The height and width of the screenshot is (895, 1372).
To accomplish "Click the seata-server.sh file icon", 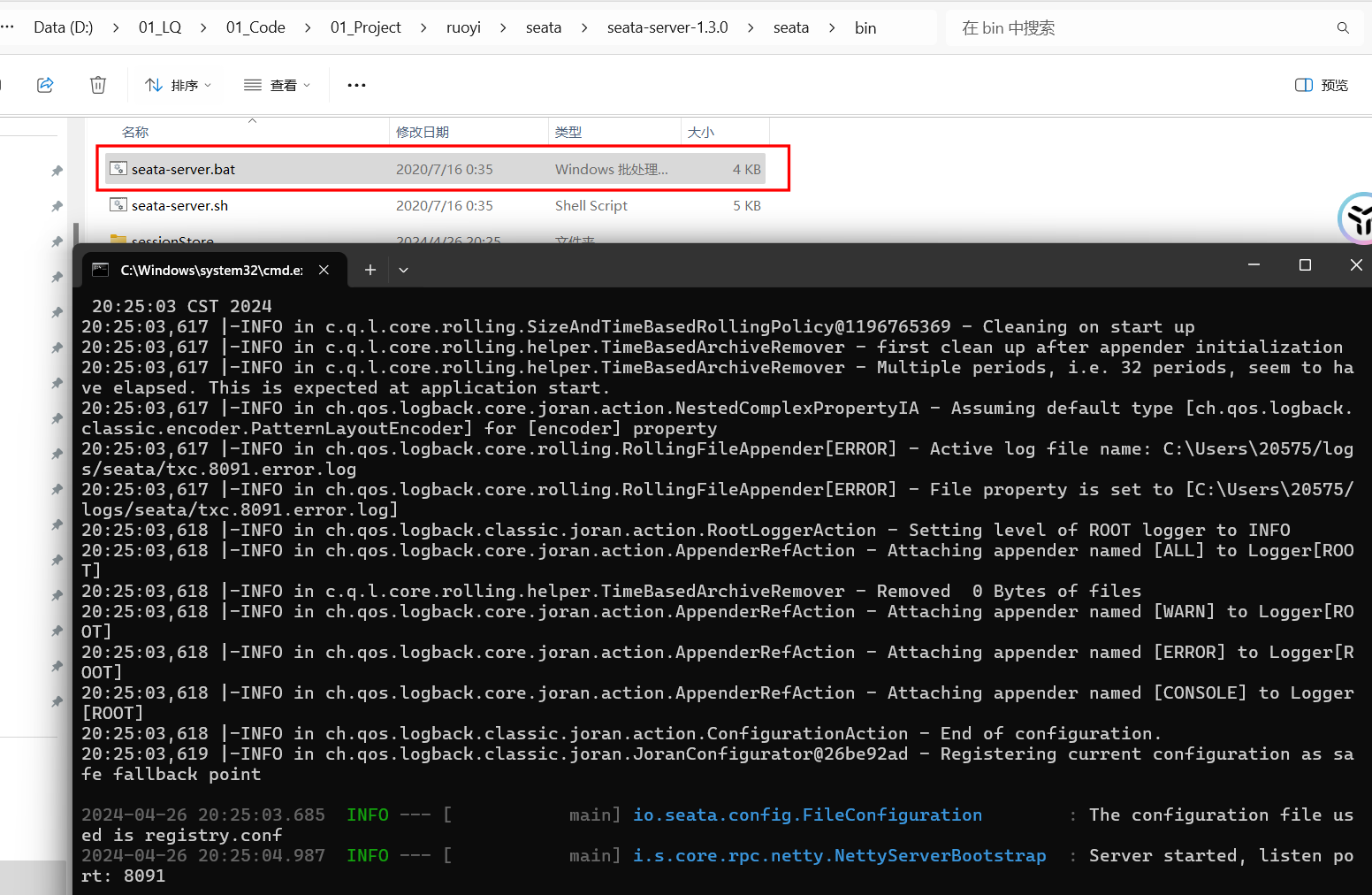I will click(x=118, y=204).
